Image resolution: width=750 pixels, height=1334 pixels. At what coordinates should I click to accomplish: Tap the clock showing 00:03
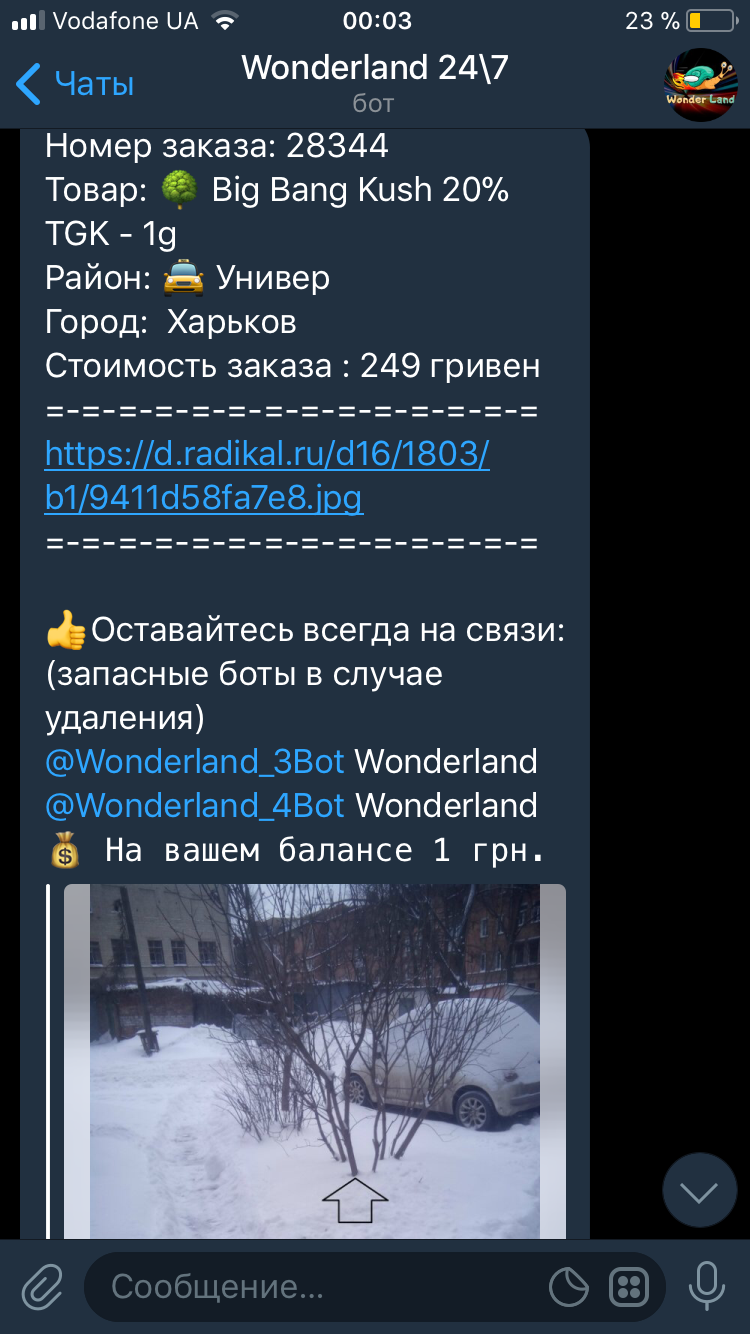point(376,21)
